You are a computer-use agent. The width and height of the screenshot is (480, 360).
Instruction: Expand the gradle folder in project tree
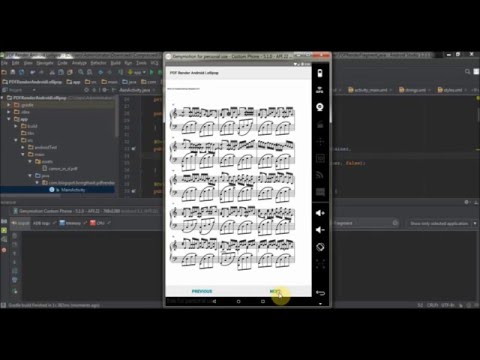[9, 105]
